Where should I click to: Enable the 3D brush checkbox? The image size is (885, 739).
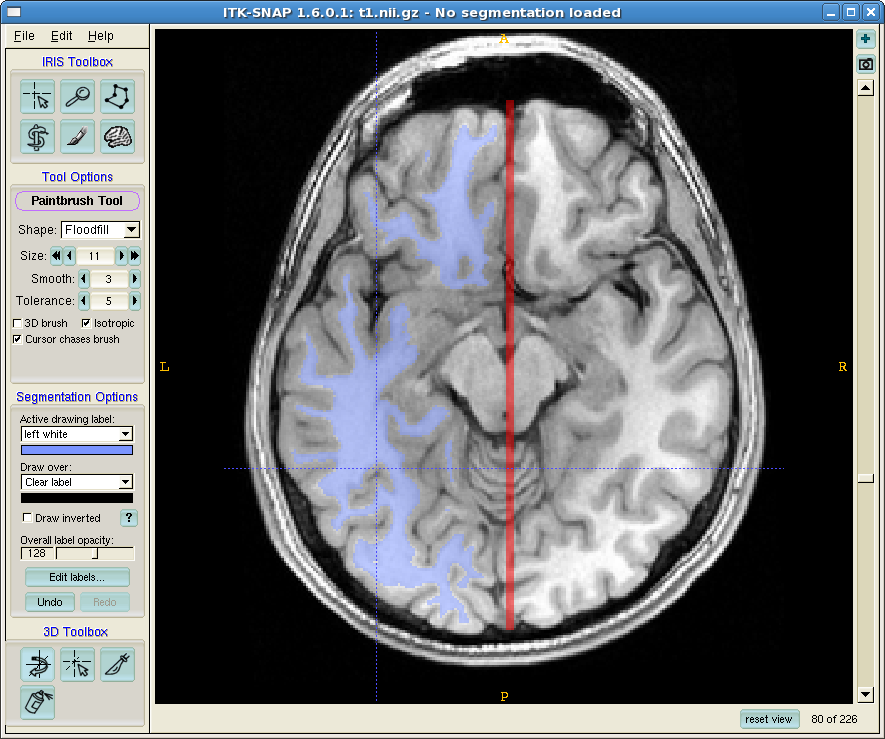[18, 324]
